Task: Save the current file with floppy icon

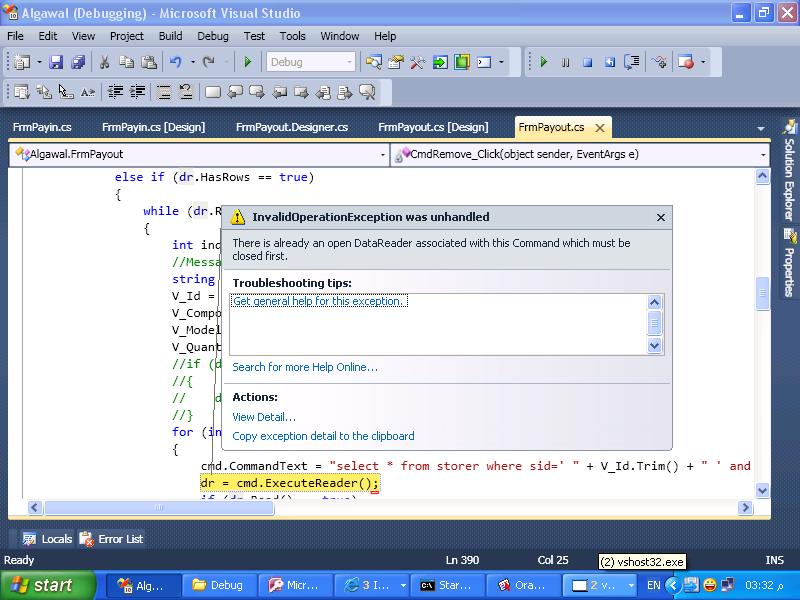Action: click(x=56, y=62)
